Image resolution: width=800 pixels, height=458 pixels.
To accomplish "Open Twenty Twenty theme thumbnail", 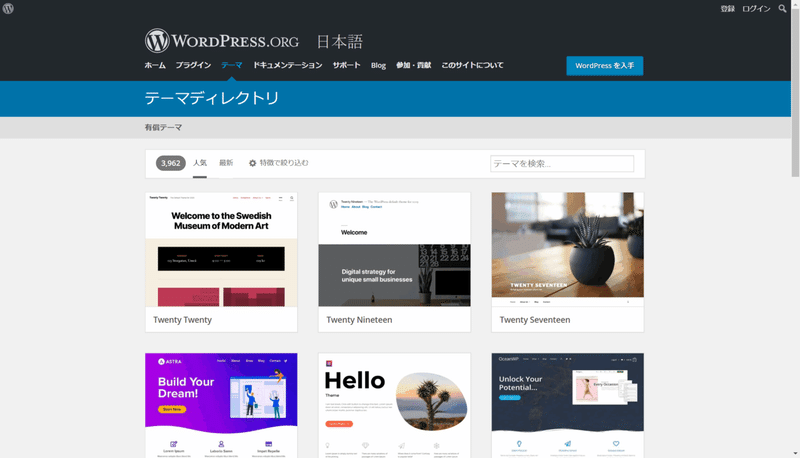I will 221,249.
